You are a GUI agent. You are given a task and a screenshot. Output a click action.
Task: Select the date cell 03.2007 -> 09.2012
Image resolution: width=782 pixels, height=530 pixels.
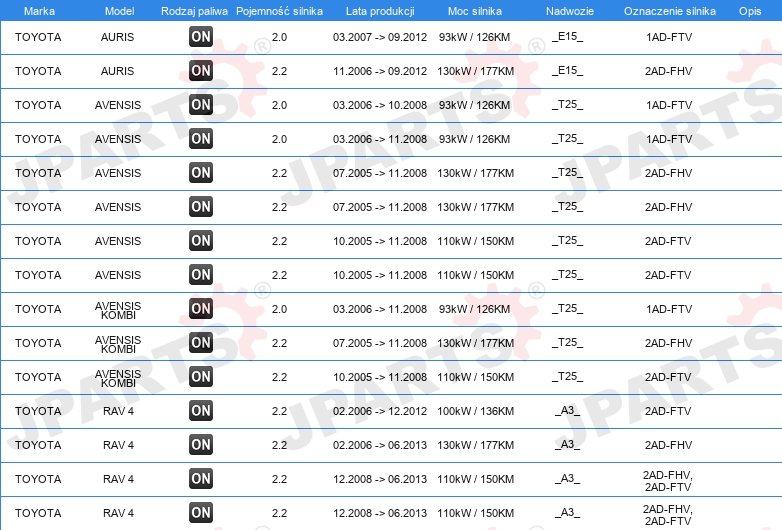click(380, 37)
